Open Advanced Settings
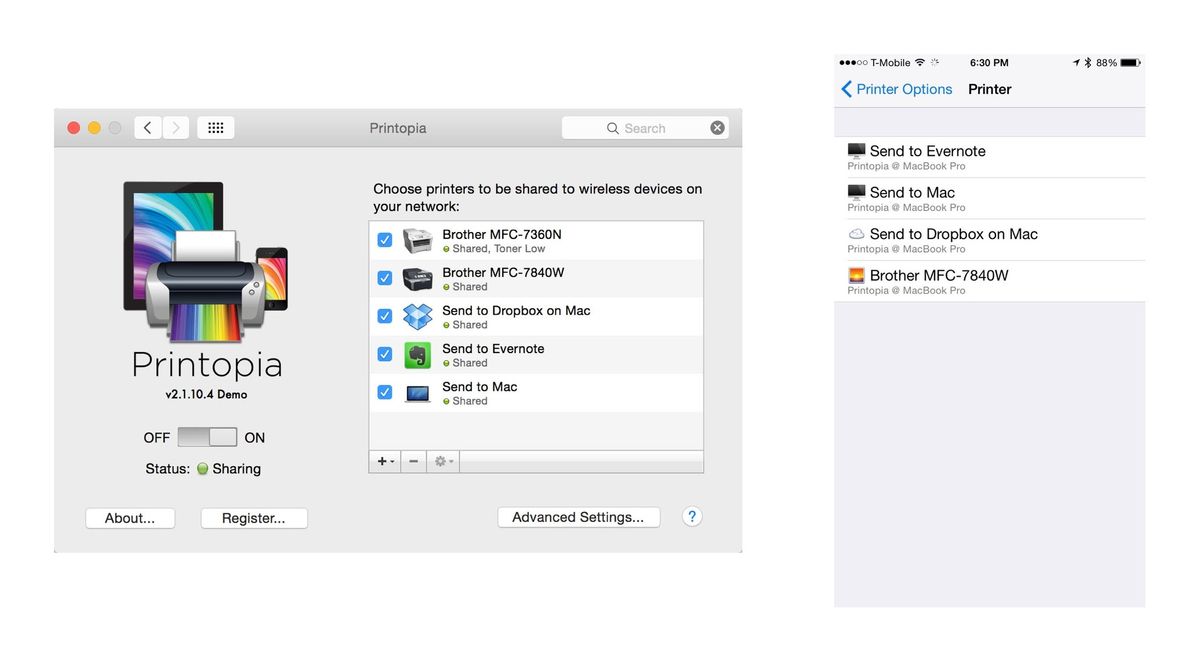The image size is (1200, 662). 578,517
